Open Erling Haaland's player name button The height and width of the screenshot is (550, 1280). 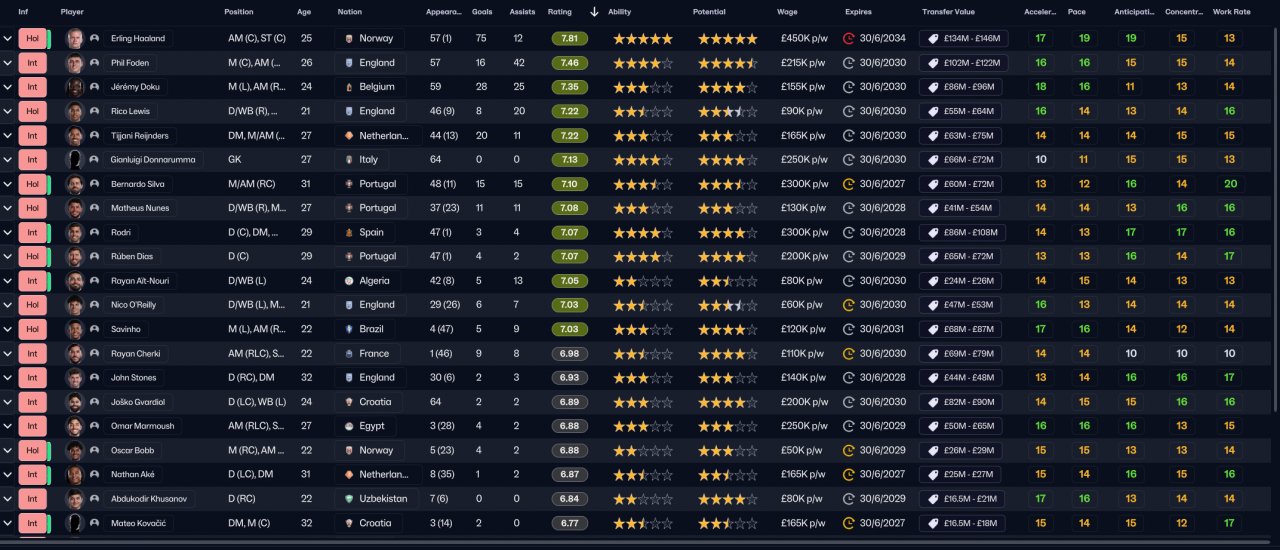[138, 39]
